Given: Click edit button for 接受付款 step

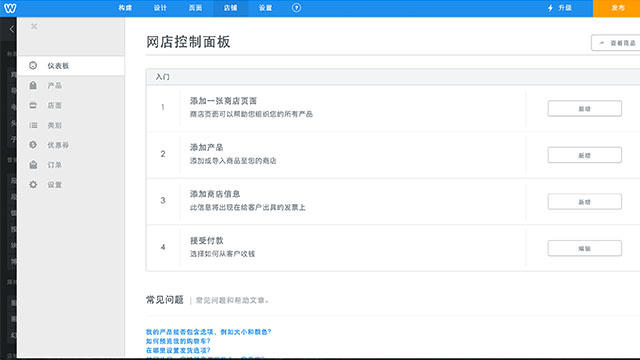Looking at the screenshot, I should (x=584, y=248).
